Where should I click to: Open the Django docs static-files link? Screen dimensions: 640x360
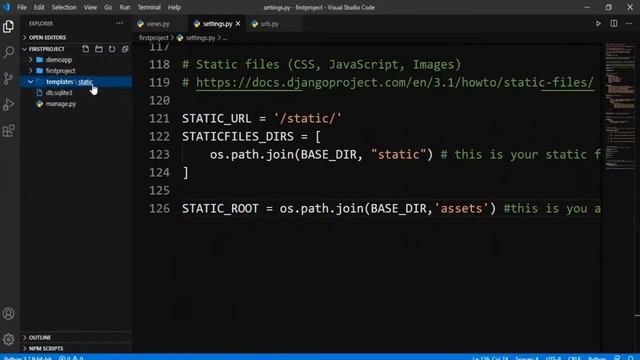coord(395,82)
